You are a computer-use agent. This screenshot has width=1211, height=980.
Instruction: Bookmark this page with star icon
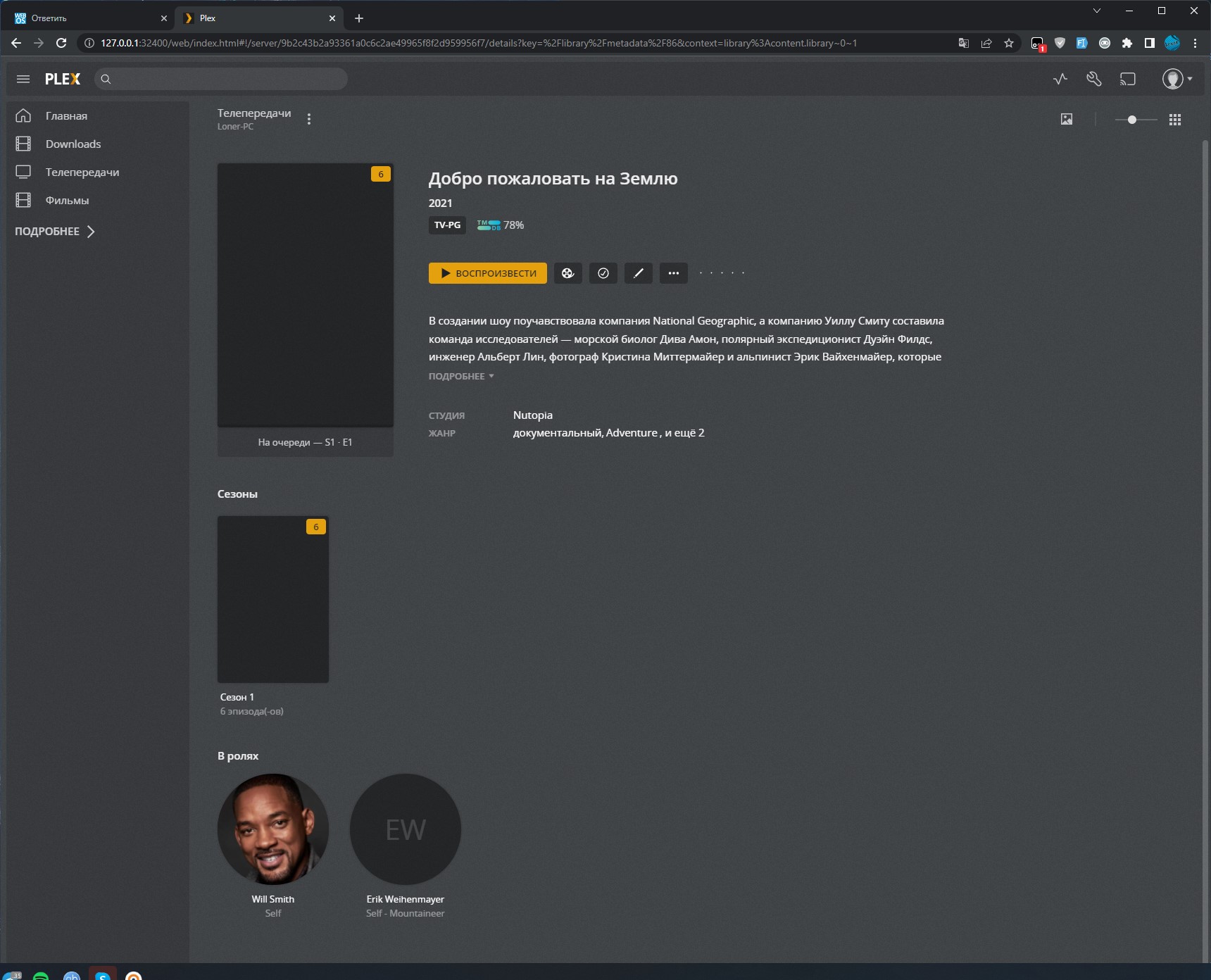tap(1009, 43)
